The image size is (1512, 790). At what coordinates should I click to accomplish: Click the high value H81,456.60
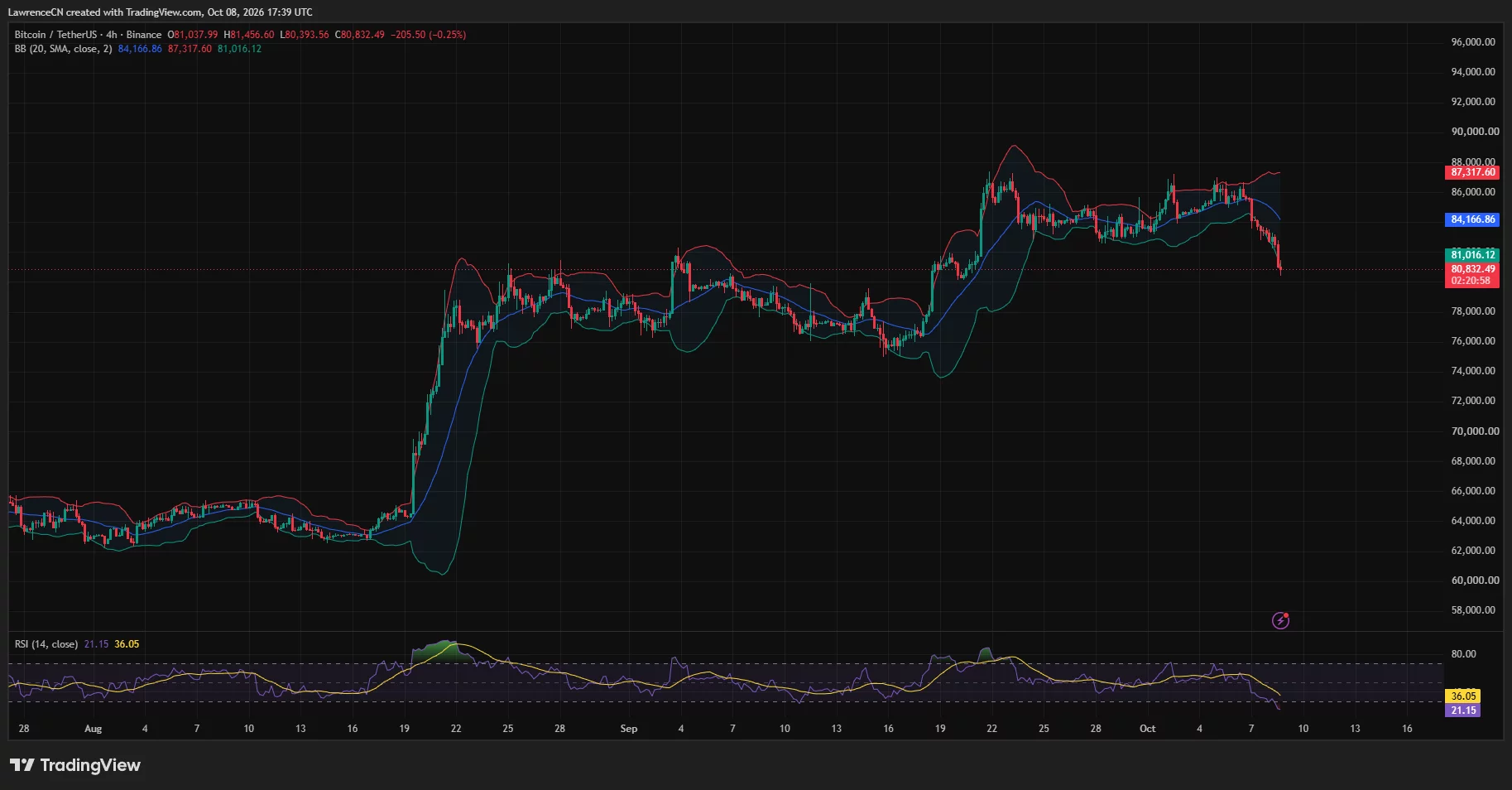pos(249,35)
